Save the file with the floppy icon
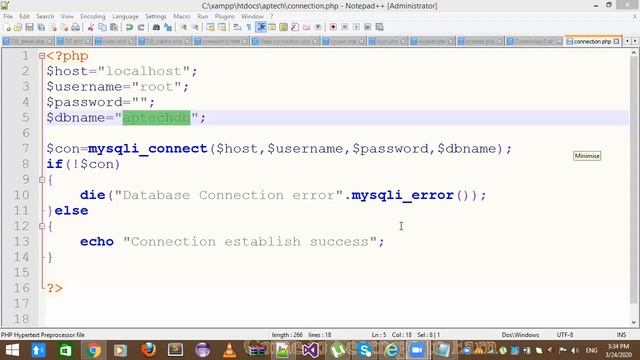The image size is (640, 360). click(x=29, y=27)
